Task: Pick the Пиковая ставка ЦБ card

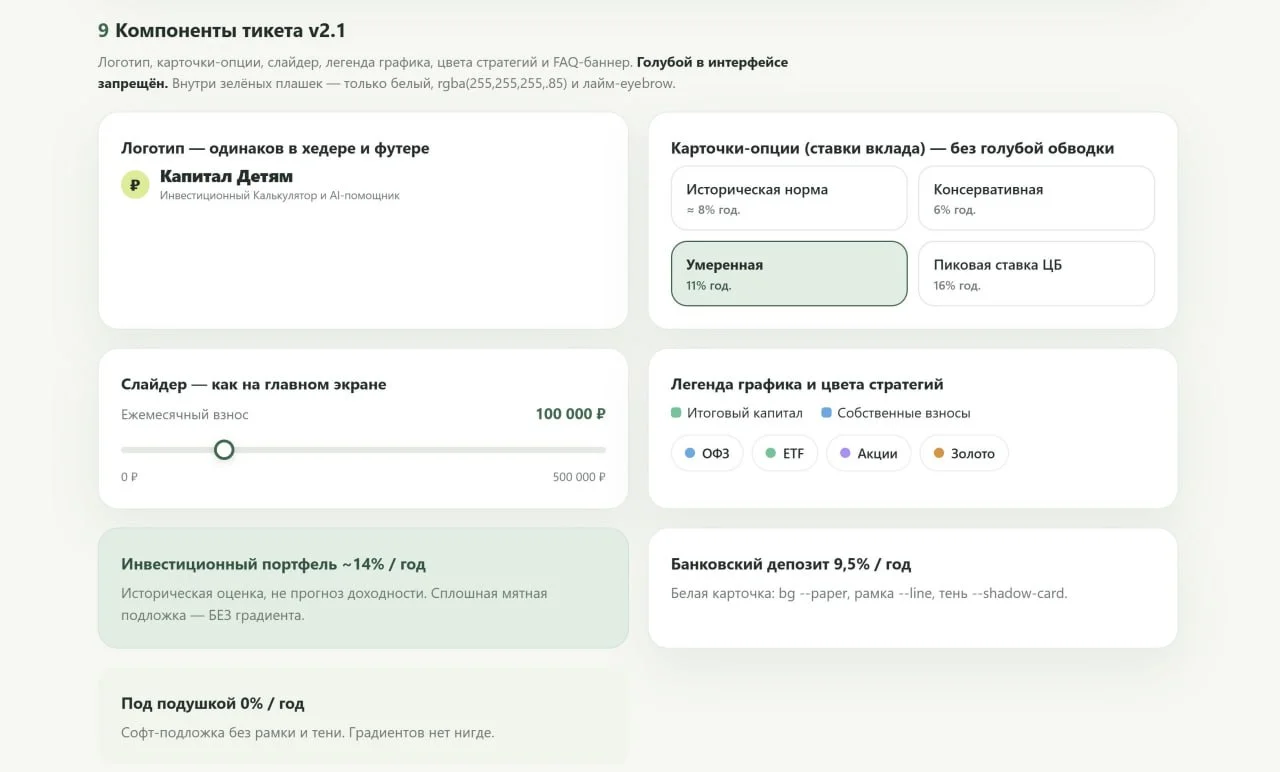Action: point(1036,273)
